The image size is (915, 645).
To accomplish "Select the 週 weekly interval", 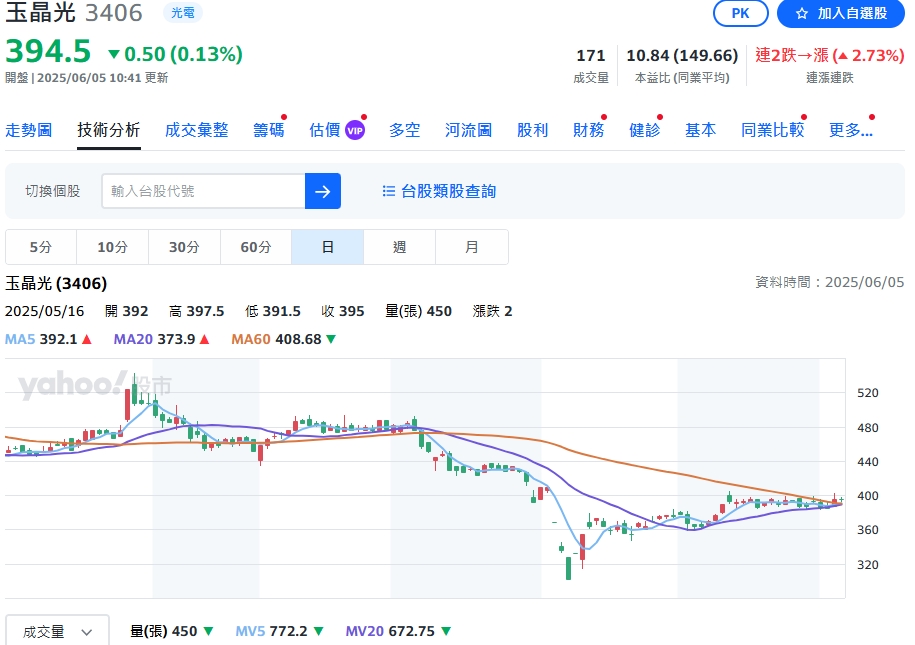I will click(x=400, y=247).
